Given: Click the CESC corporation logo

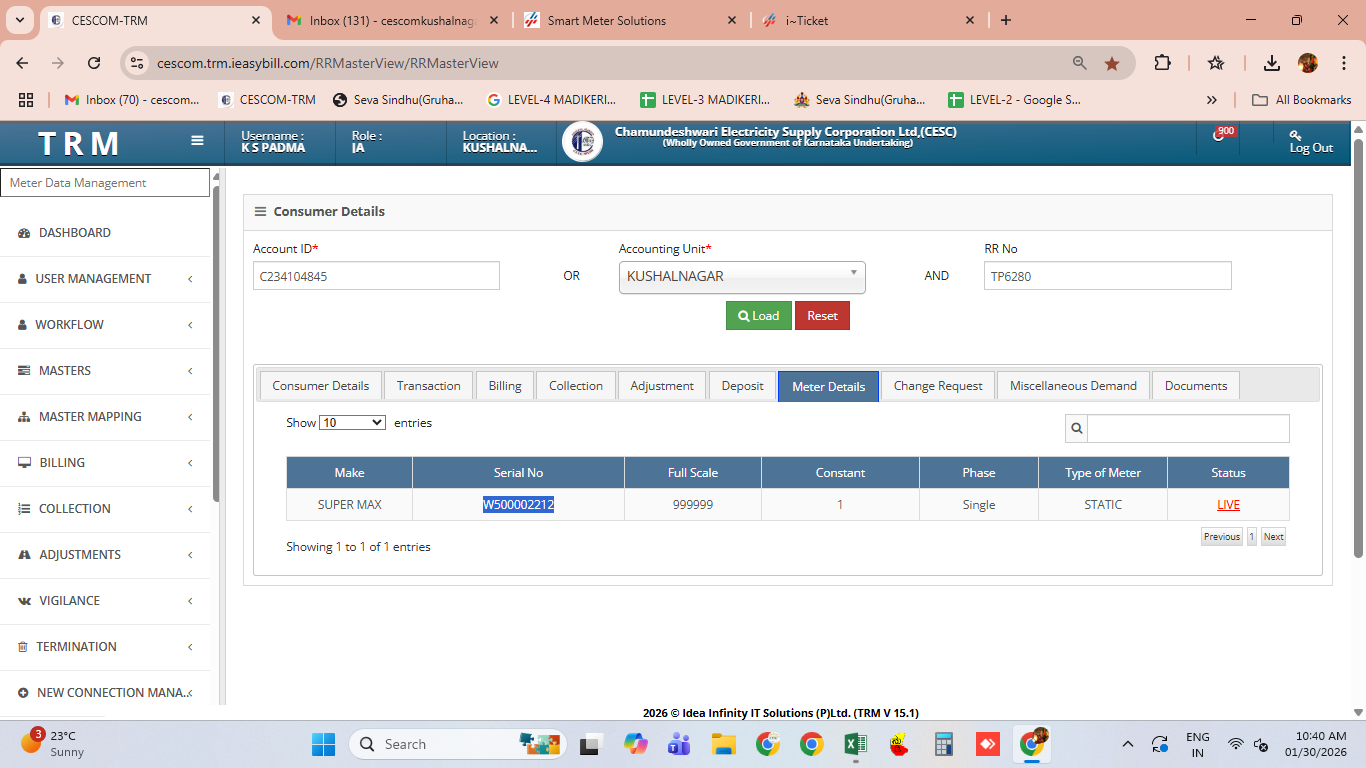Looking at the screenshot, I should (x=582, y=141).
